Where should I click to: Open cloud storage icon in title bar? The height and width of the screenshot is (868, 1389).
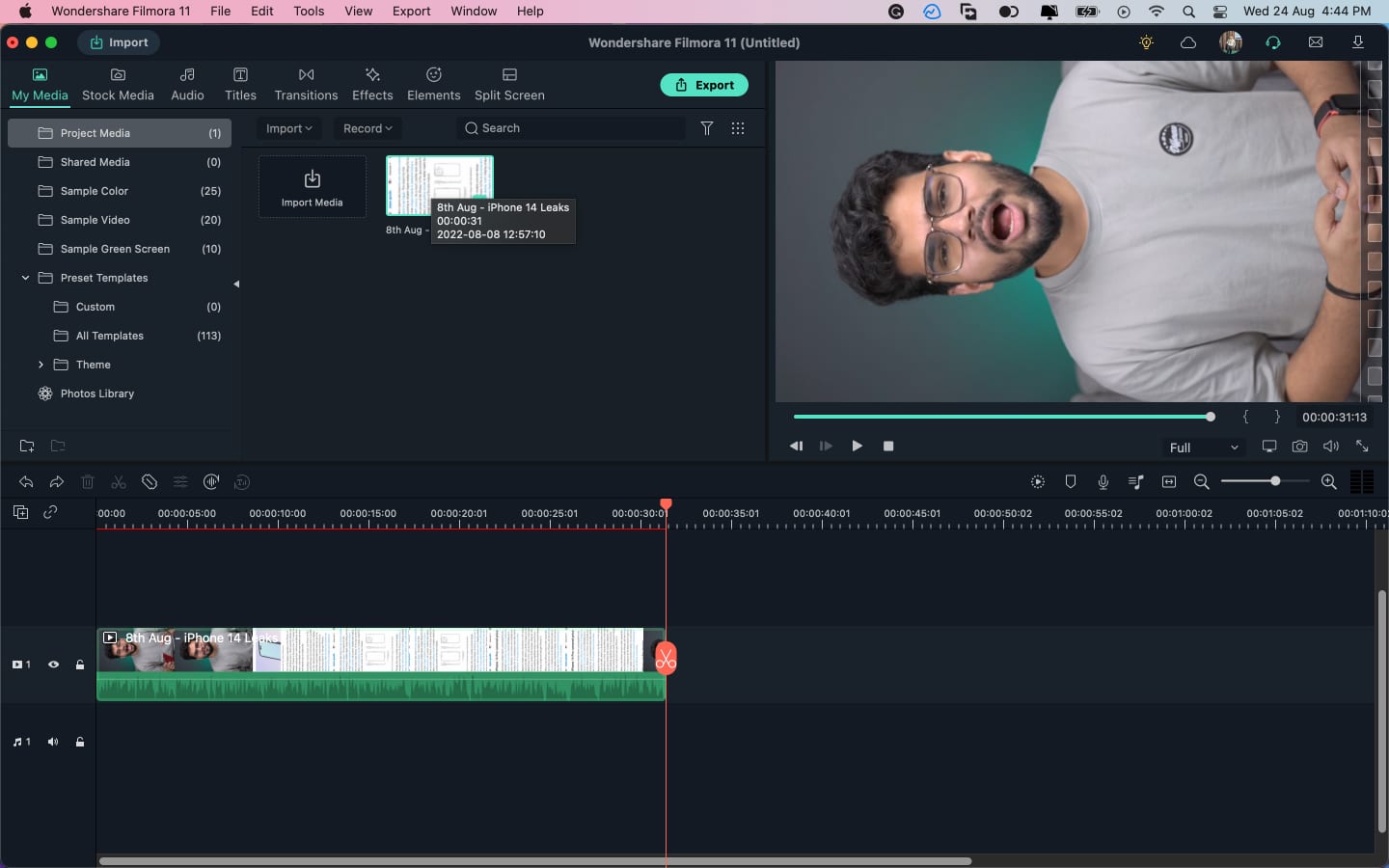click(1188, 42)
